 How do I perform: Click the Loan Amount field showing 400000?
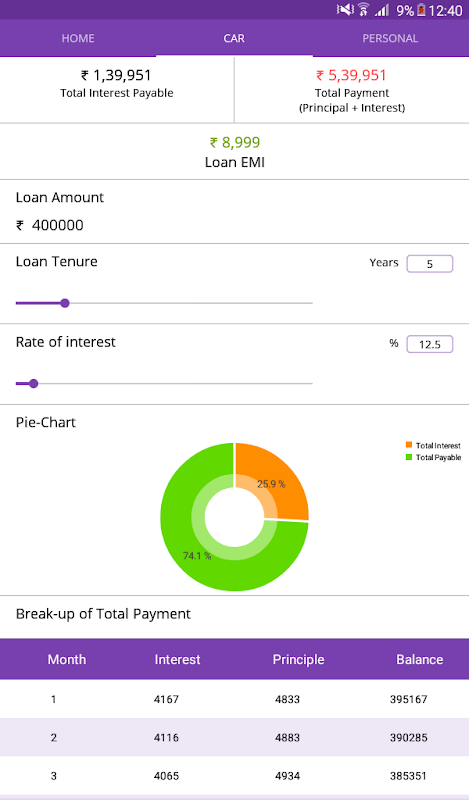[x=234, y=225]
